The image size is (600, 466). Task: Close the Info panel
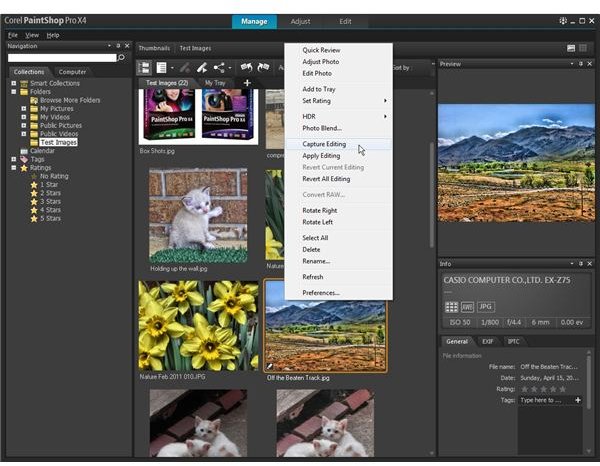pos(590,264)
